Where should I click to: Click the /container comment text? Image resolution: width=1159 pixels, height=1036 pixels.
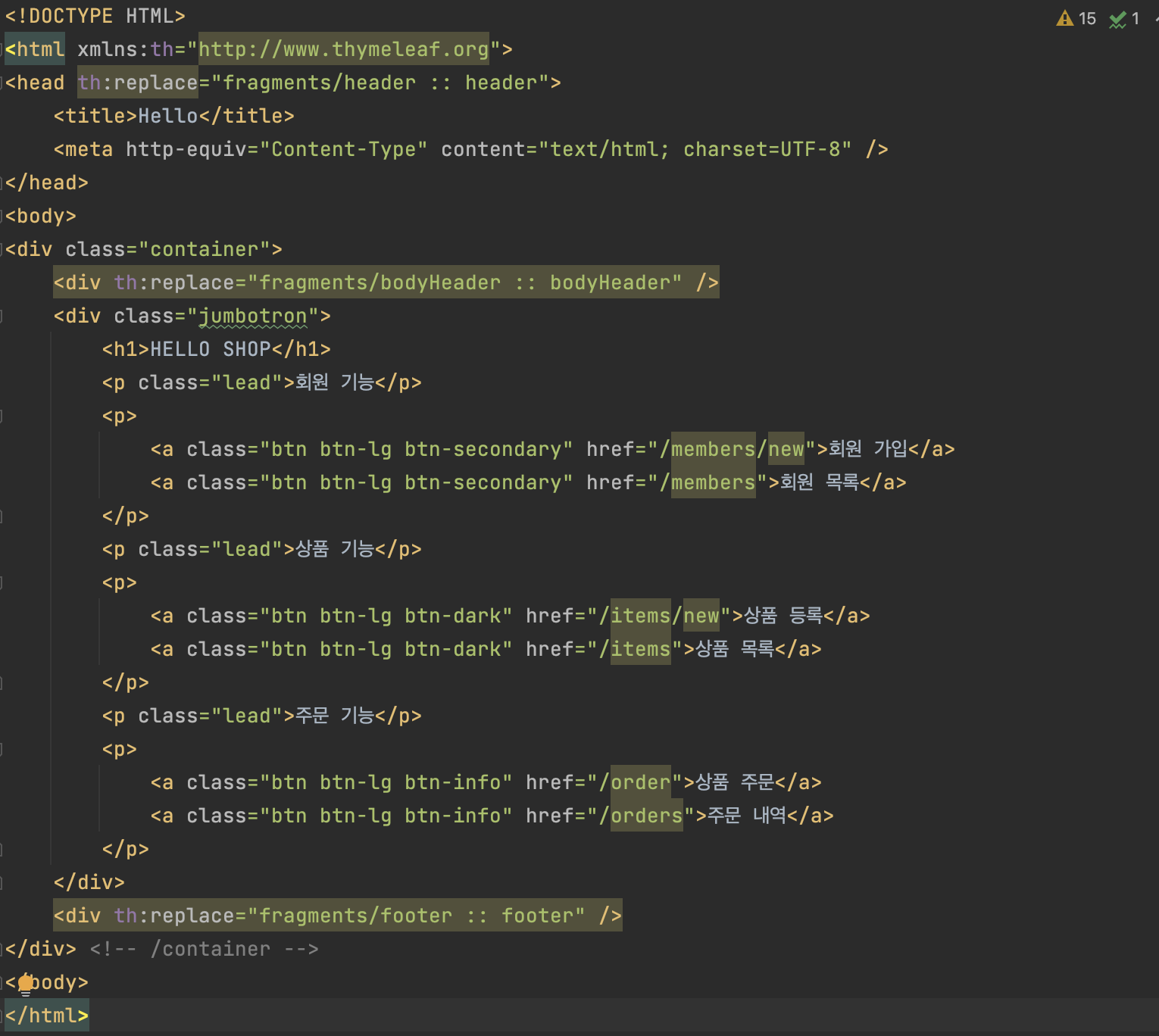click(205, 949)
